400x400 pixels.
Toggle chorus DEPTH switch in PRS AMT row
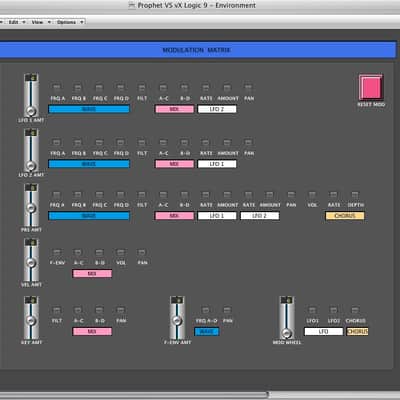pos(355,194)
